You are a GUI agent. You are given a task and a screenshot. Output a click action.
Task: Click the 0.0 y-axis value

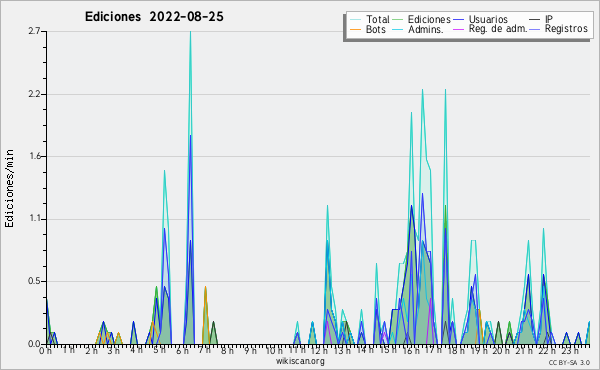coord(34,344)
